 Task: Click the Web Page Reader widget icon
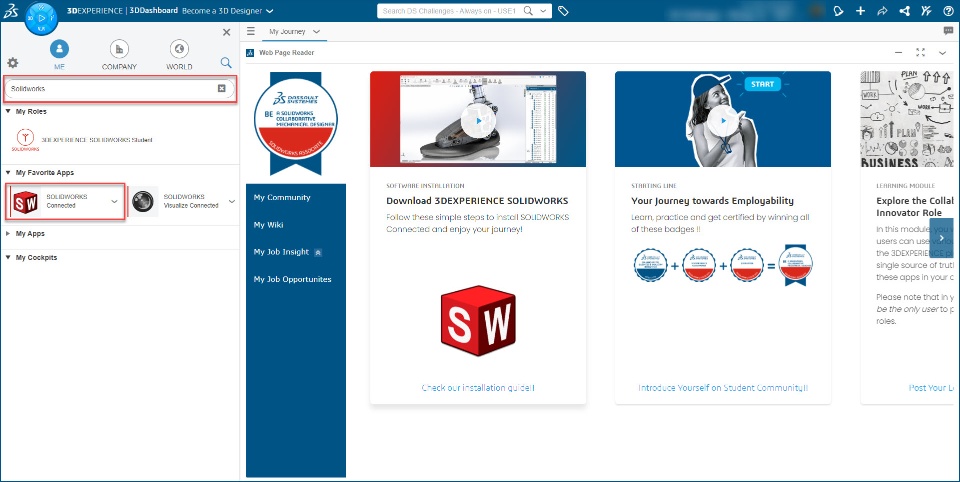[250, 53]
